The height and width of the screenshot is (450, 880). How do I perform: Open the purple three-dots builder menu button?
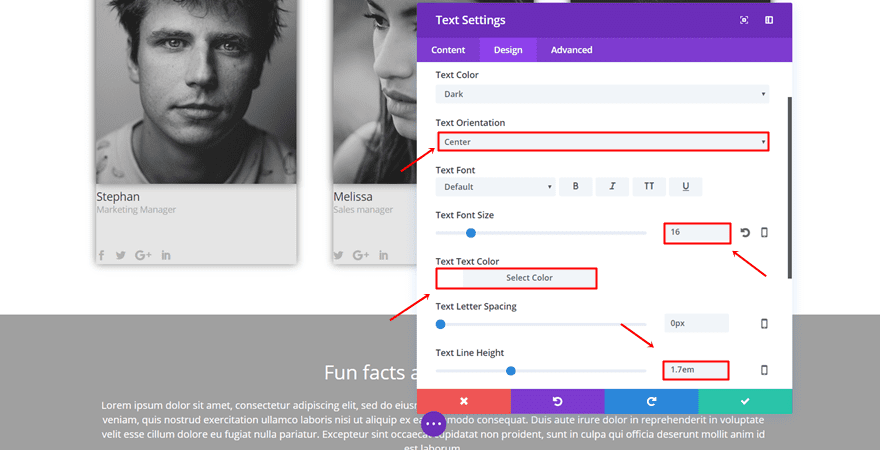click(433, 424)
